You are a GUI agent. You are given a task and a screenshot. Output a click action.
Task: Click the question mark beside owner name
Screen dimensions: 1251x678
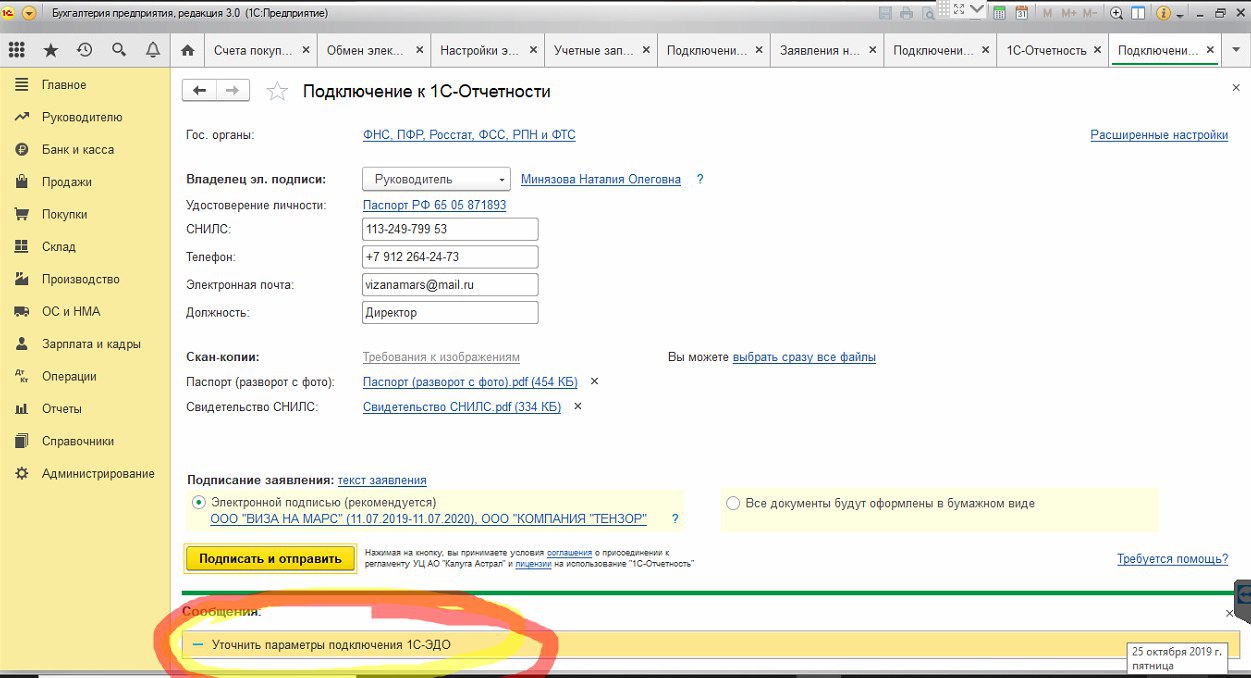coord(700,180)
